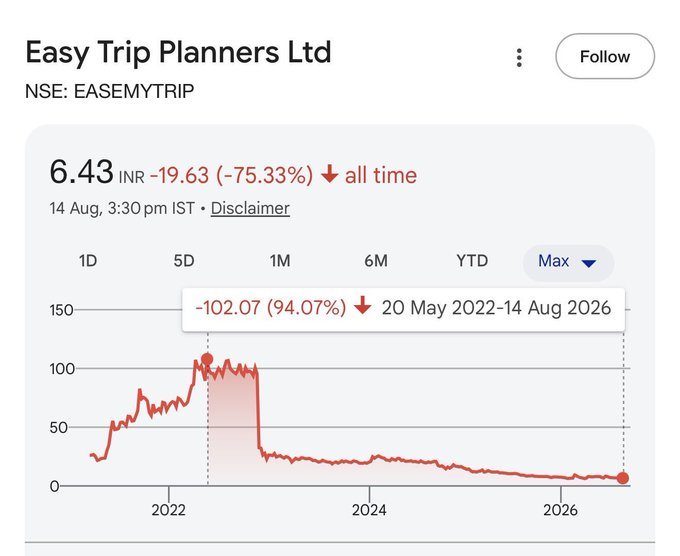Click the 2024 axis label
Viewport: 680px width, 556px height.
coord(369,510)
